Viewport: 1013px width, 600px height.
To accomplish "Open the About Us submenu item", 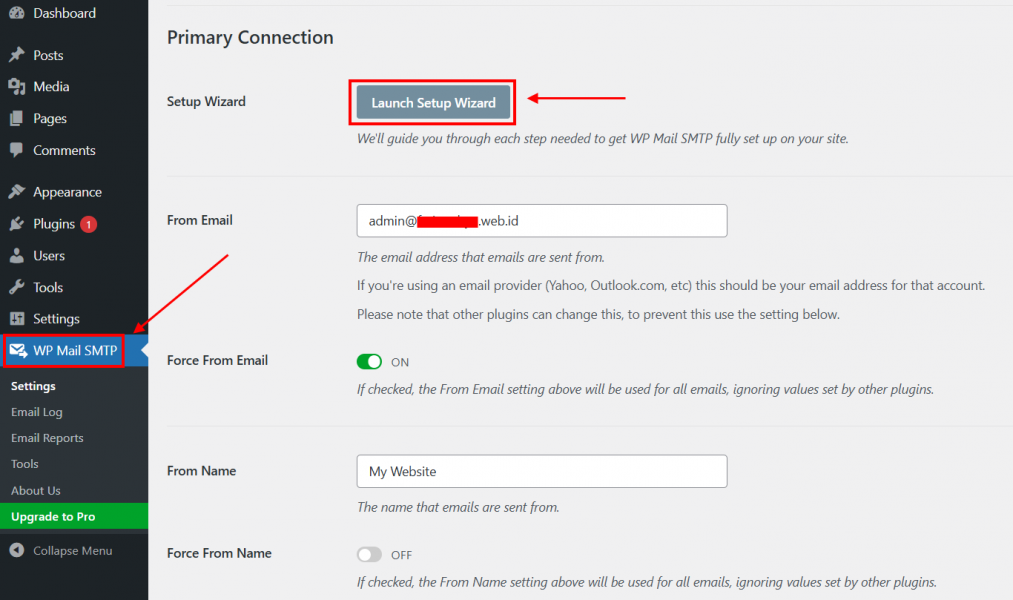I will (x=36, y=491).
